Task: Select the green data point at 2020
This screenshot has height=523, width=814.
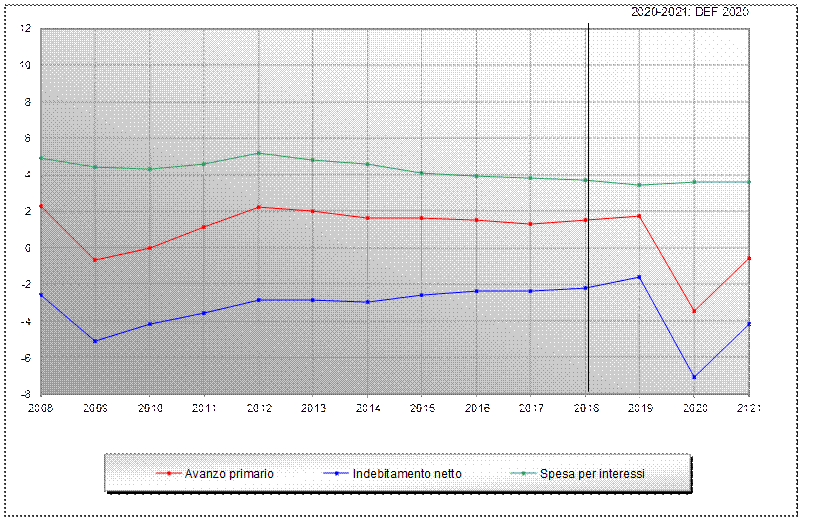Action: [x=694, y=182]
